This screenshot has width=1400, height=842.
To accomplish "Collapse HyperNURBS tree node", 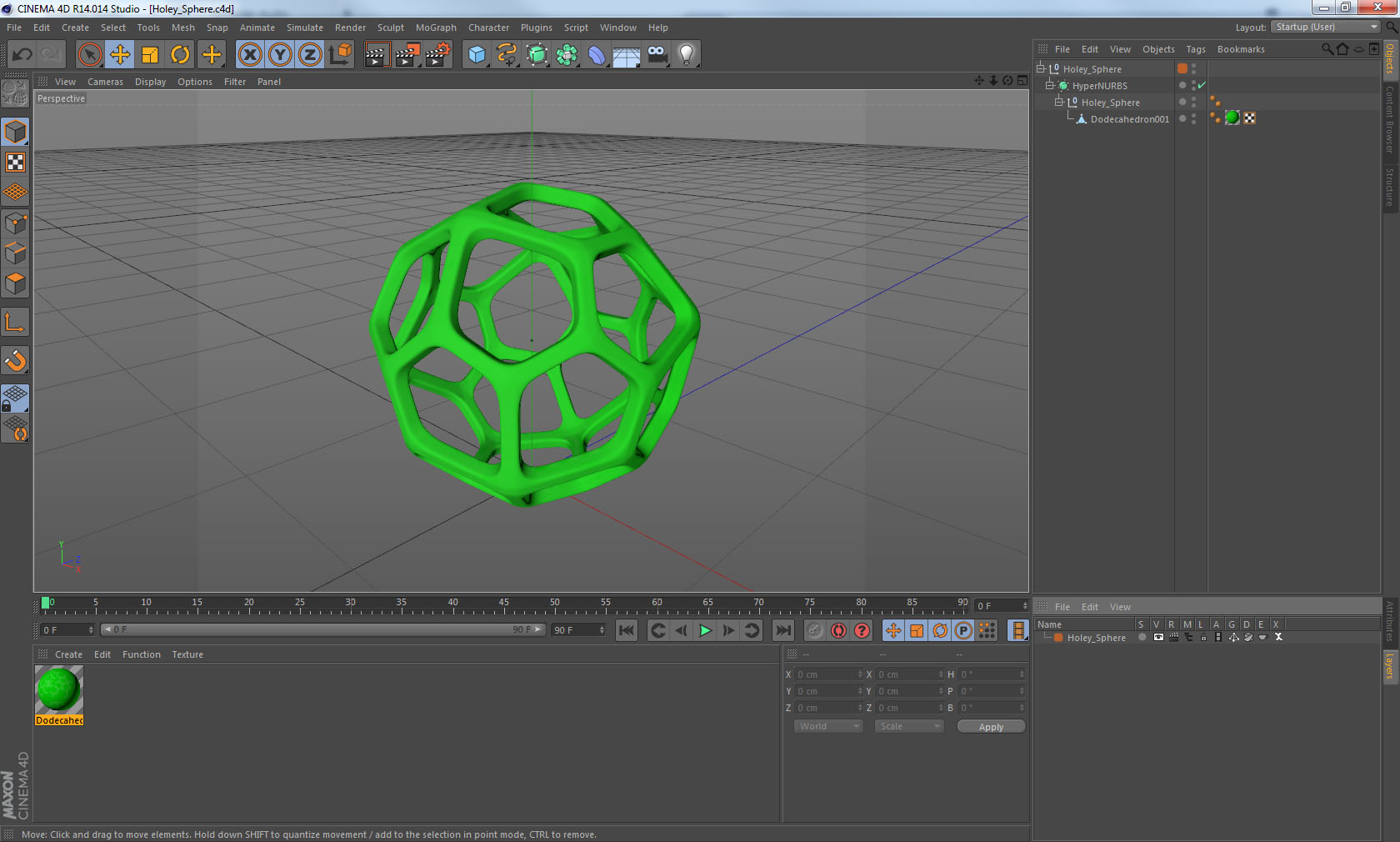I will (1050, 85).
